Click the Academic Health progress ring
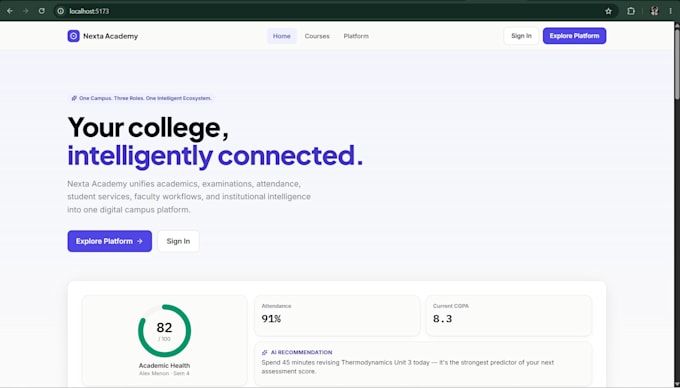680x388 pixels. coord(164,331)
